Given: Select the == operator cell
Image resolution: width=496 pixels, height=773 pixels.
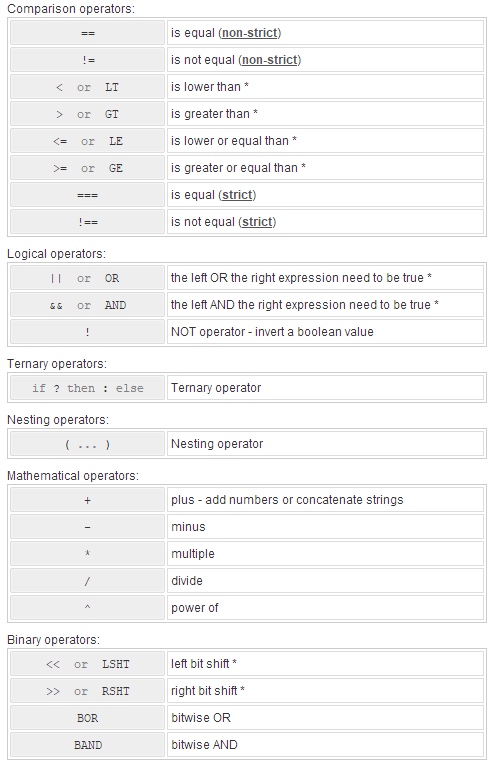Looking at the screenshot, I should pos(87,33).
